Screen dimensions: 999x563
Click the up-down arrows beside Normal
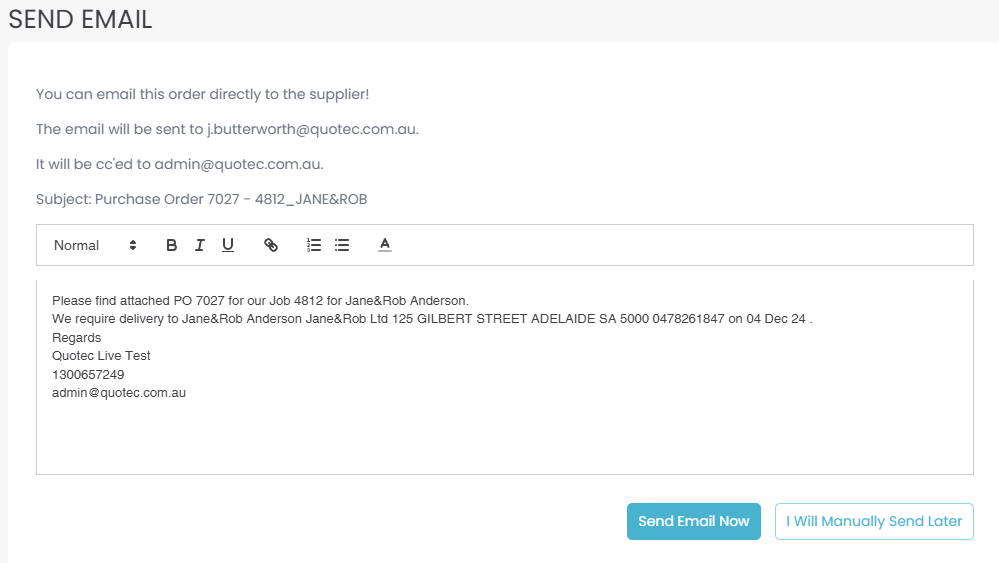pyautogui.click(x=133, y=245)
